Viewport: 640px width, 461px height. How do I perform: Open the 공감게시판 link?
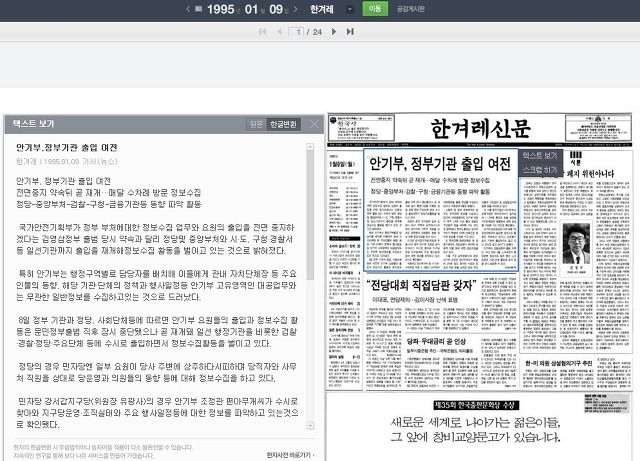pyautogui.click(x=411, y=9)
